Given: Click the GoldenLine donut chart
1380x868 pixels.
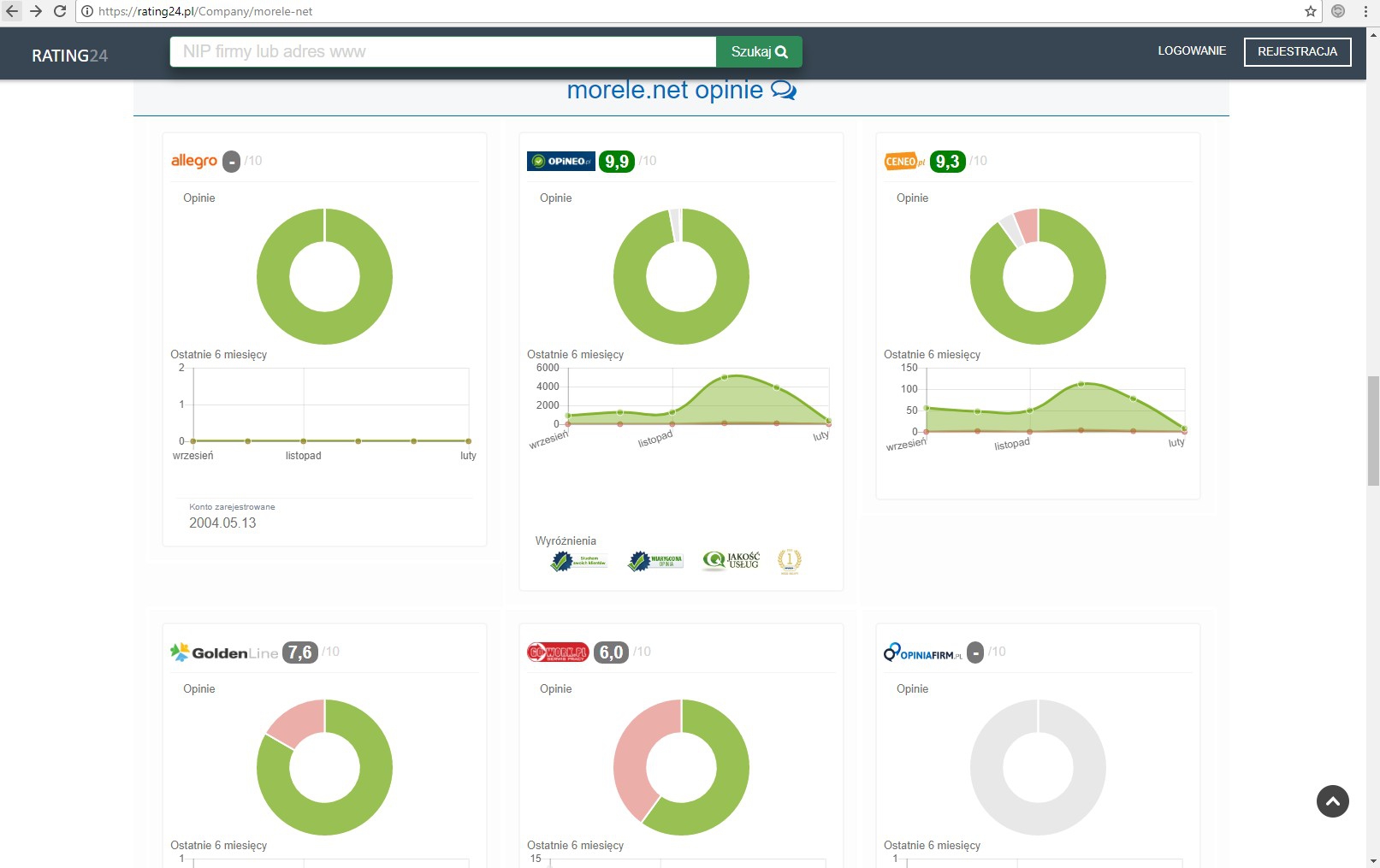Looking at the screenshot, I should (x=325, y=767).
